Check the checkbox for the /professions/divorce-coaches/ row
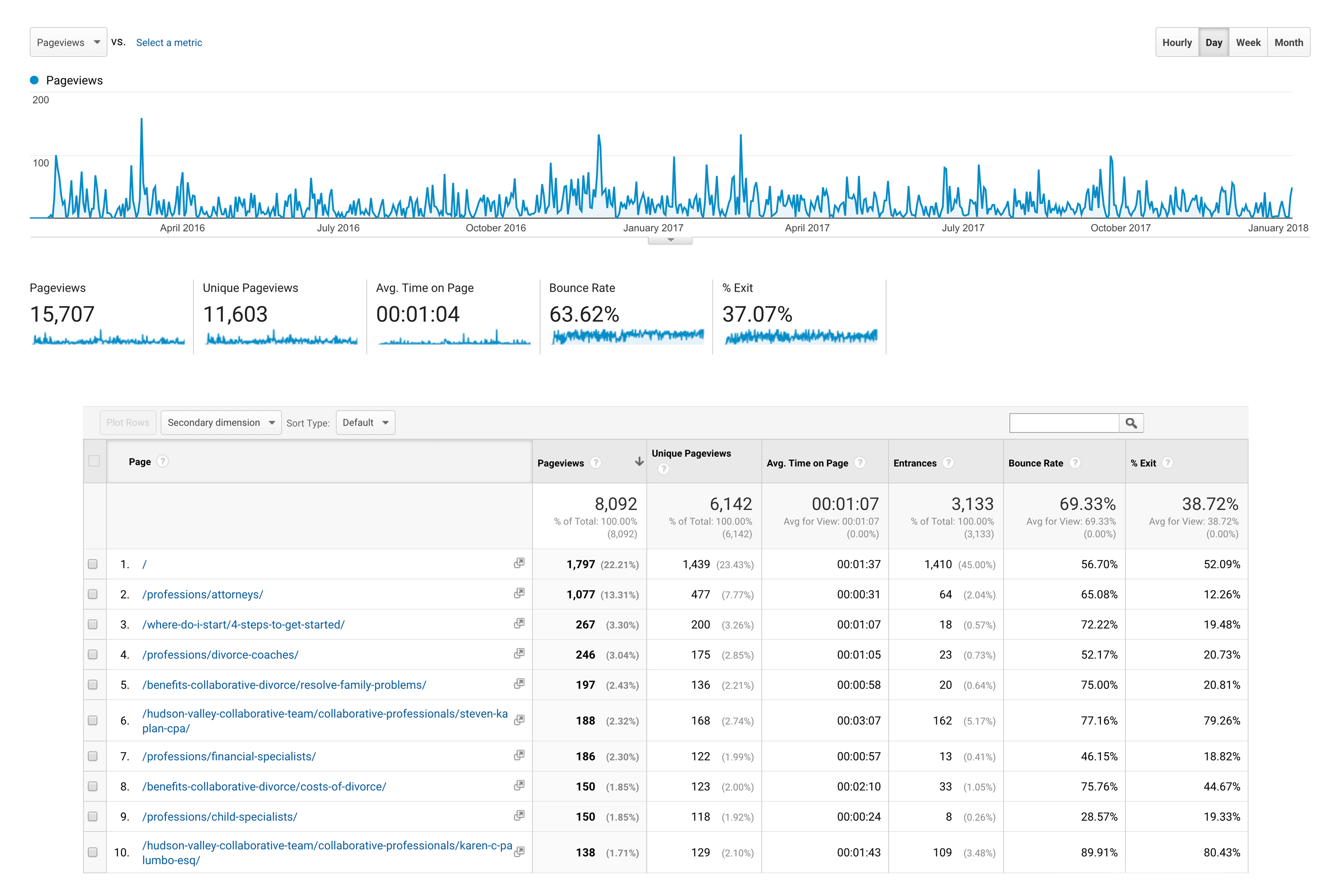 coord(94,654)
